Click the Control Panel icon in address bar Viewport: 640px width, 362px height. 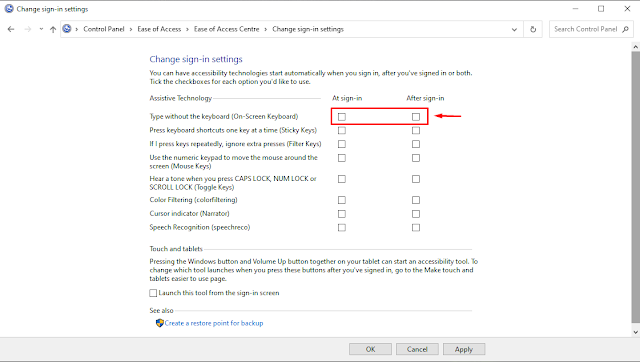point(67,29)
